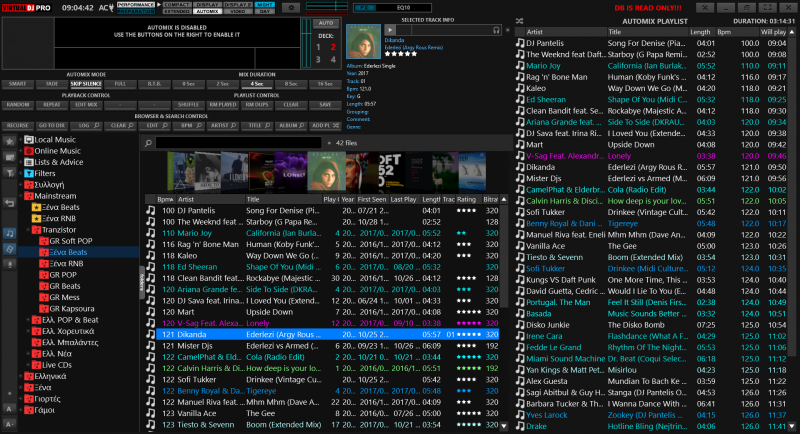Screen dimensions: 800x434
Task: Click the Online Music globe icon
Action: click(29, 151)
